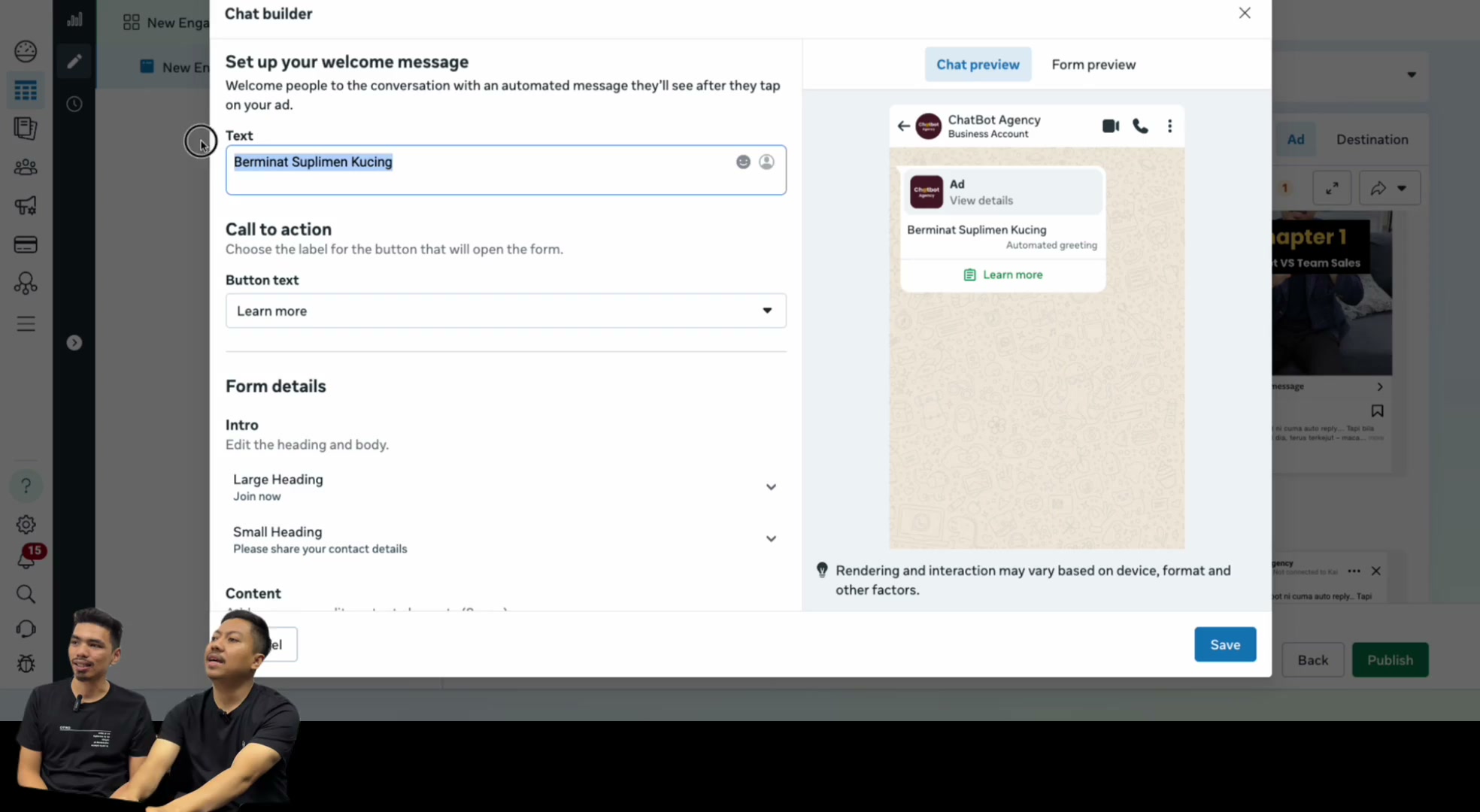
Task: Click help question mark icon in sidebar
Action: click(x=26, y=486)
